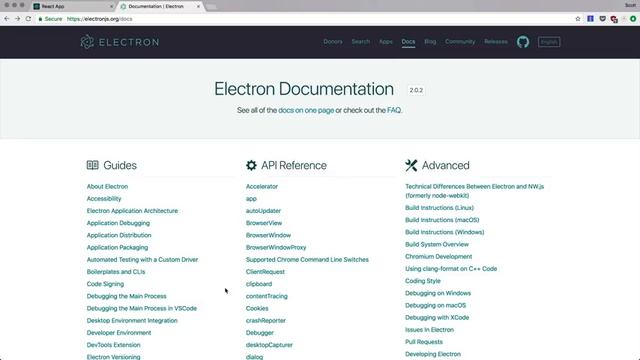
Task: Click the Electron logo in the header
Action: 120,42
